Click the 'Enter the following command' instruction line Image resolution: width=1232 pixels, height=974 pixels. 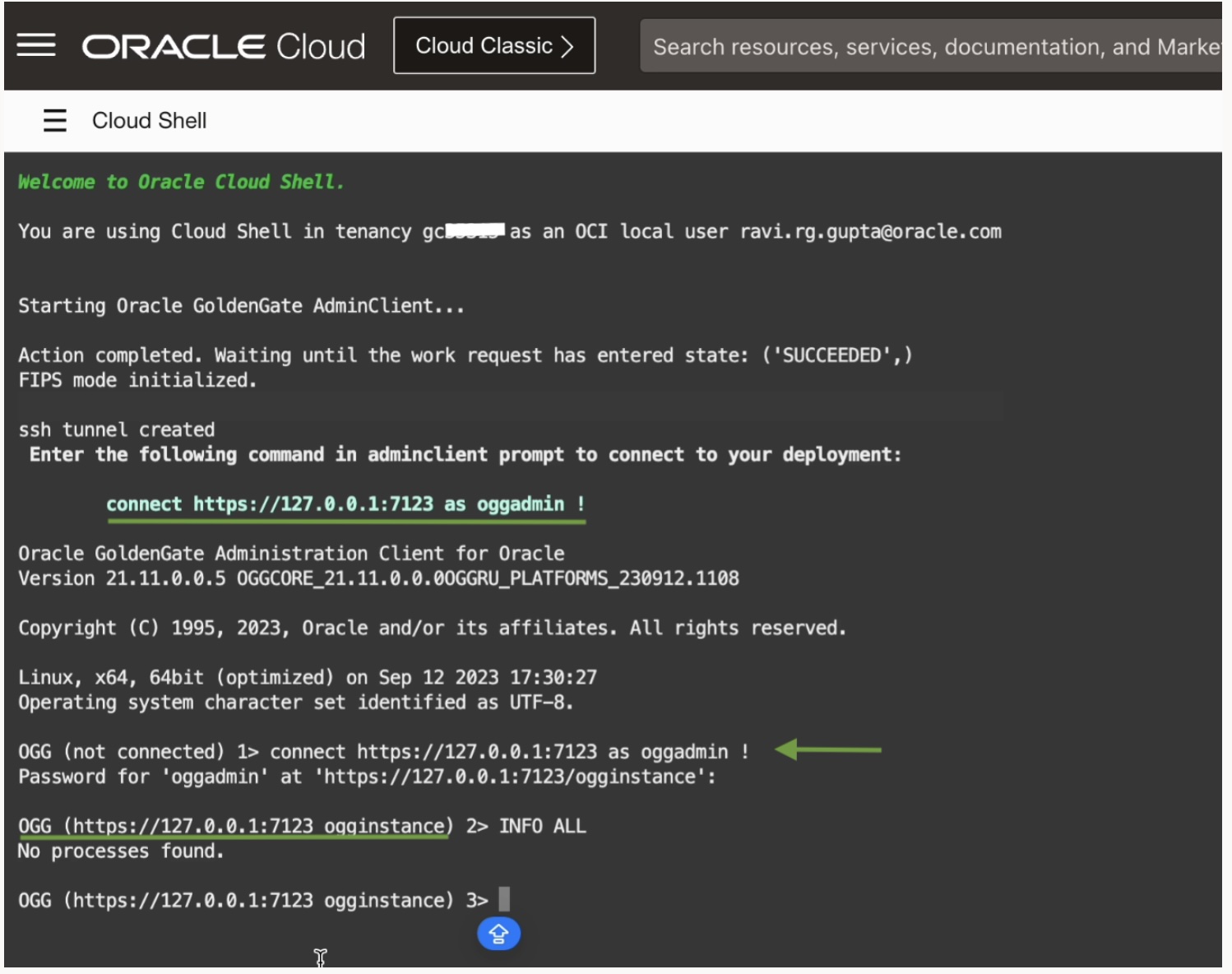pos(465,455)
